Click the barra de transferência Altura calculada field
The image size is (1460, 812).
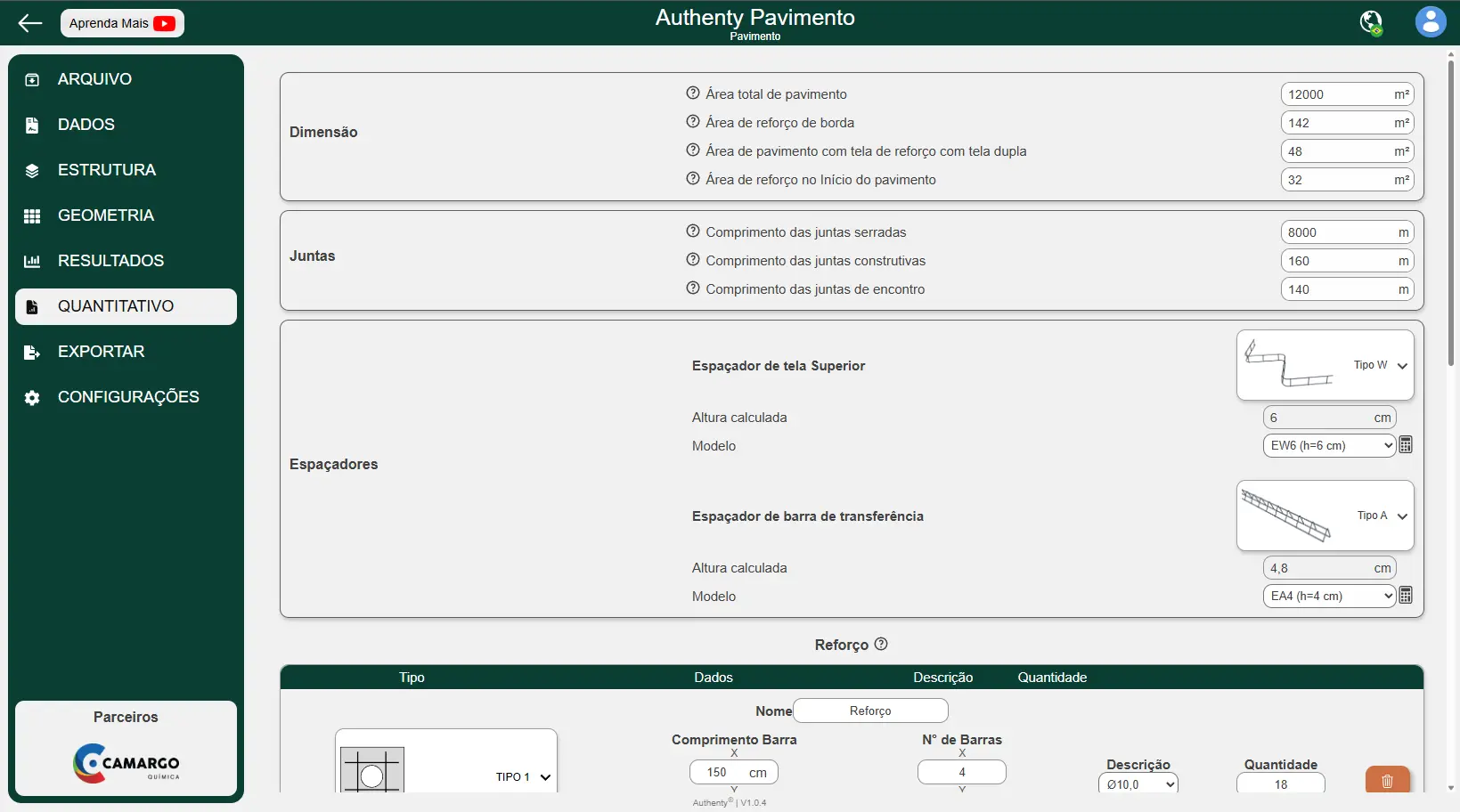[x=1329, y=568]
